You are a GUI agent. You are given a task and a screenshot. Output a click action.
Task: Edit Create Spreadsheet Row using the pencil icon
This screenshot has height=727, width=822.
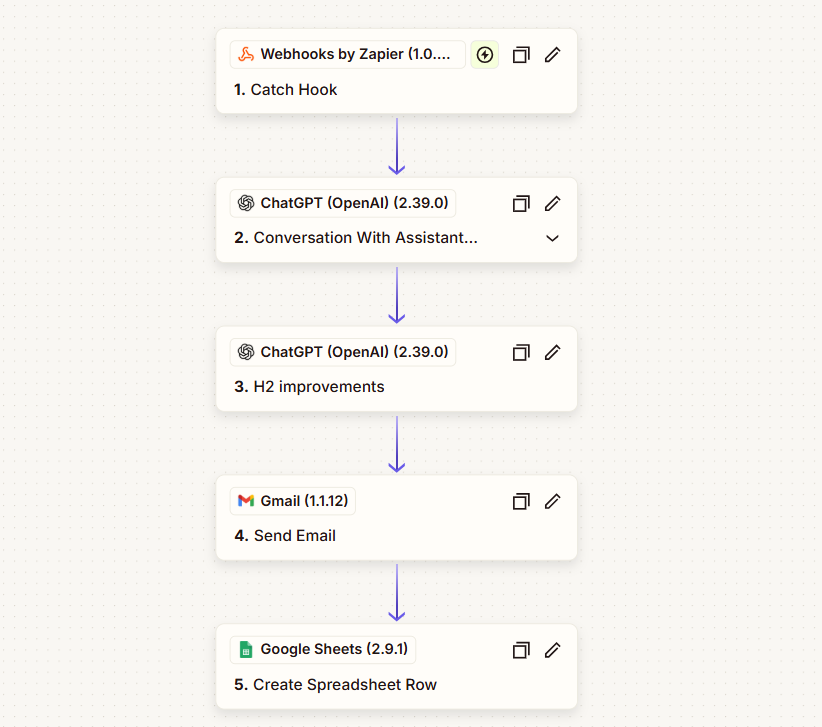point(553,650)
